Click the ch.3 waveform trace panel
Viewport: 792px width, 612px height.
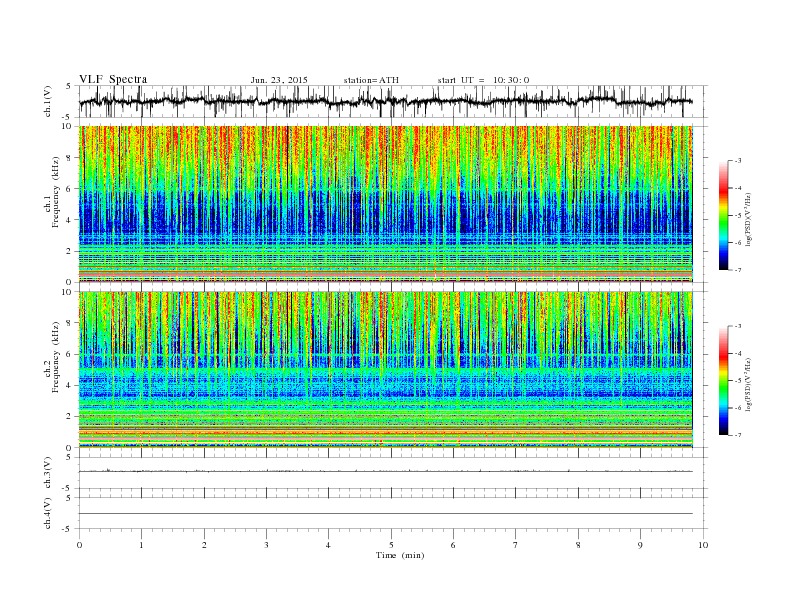393,473
